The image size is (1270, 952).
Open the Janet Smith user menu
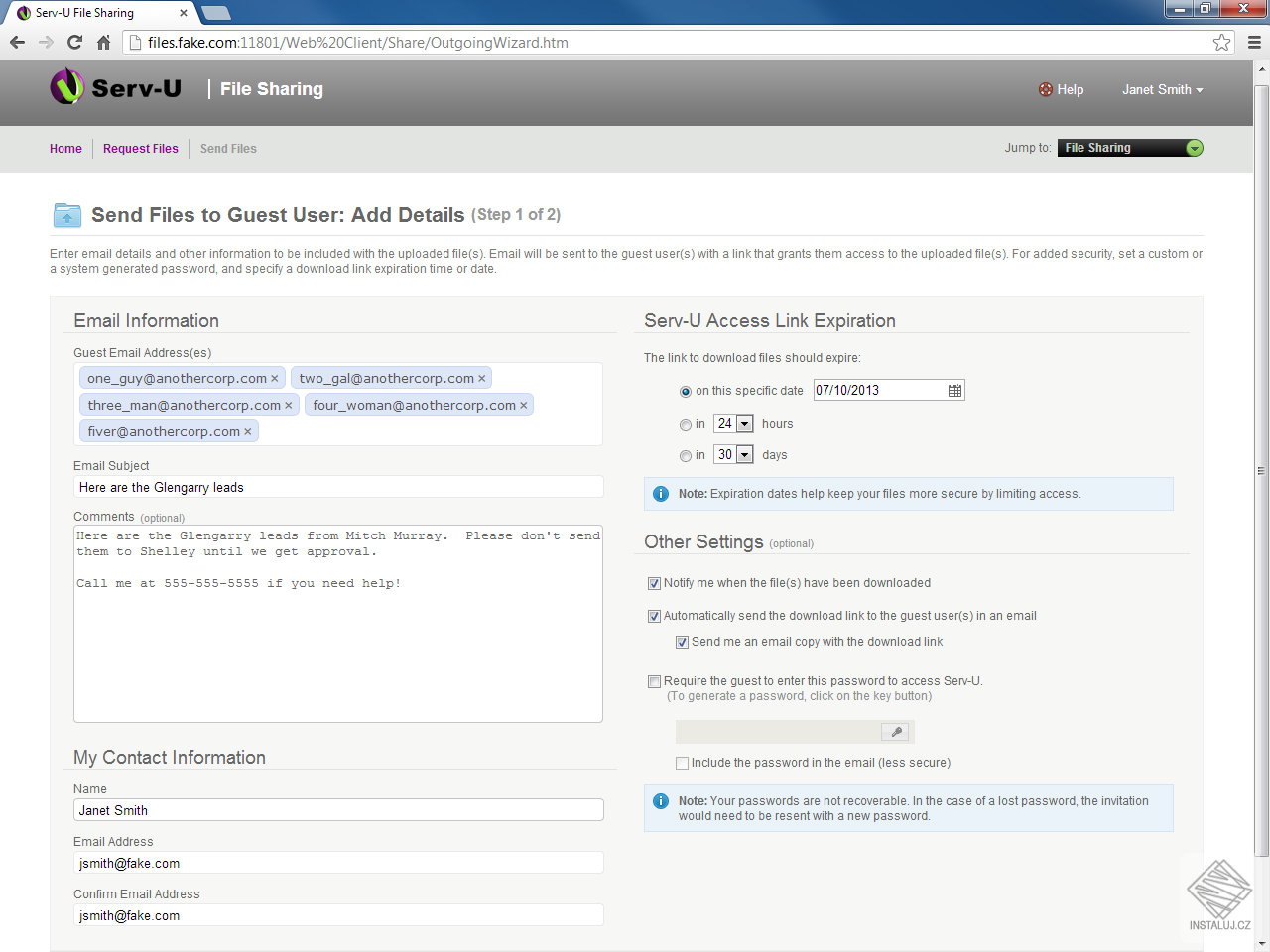coord(1162,89)
